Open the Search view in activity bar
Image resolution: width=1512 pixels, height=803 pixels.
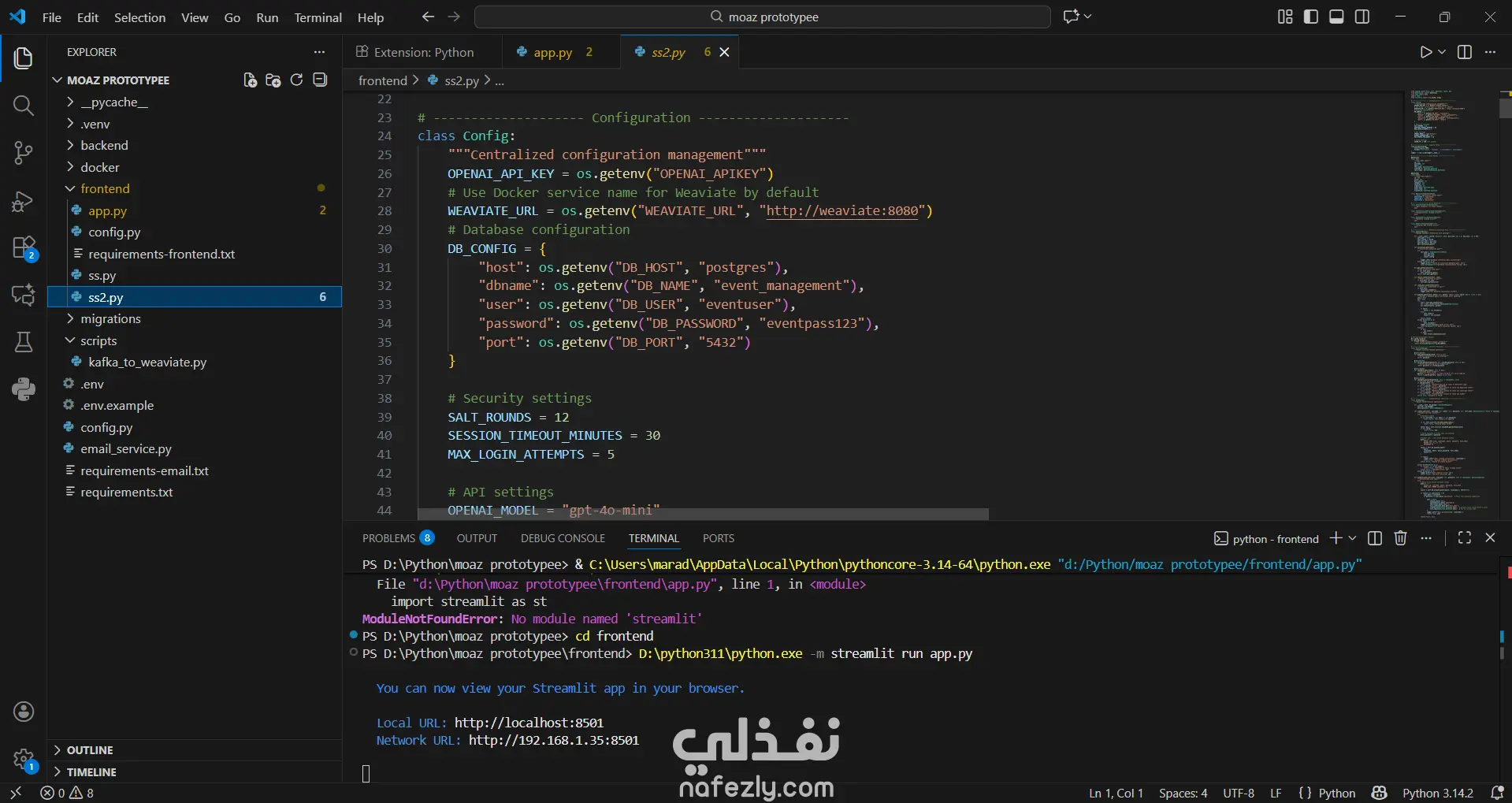coord(24,106)
